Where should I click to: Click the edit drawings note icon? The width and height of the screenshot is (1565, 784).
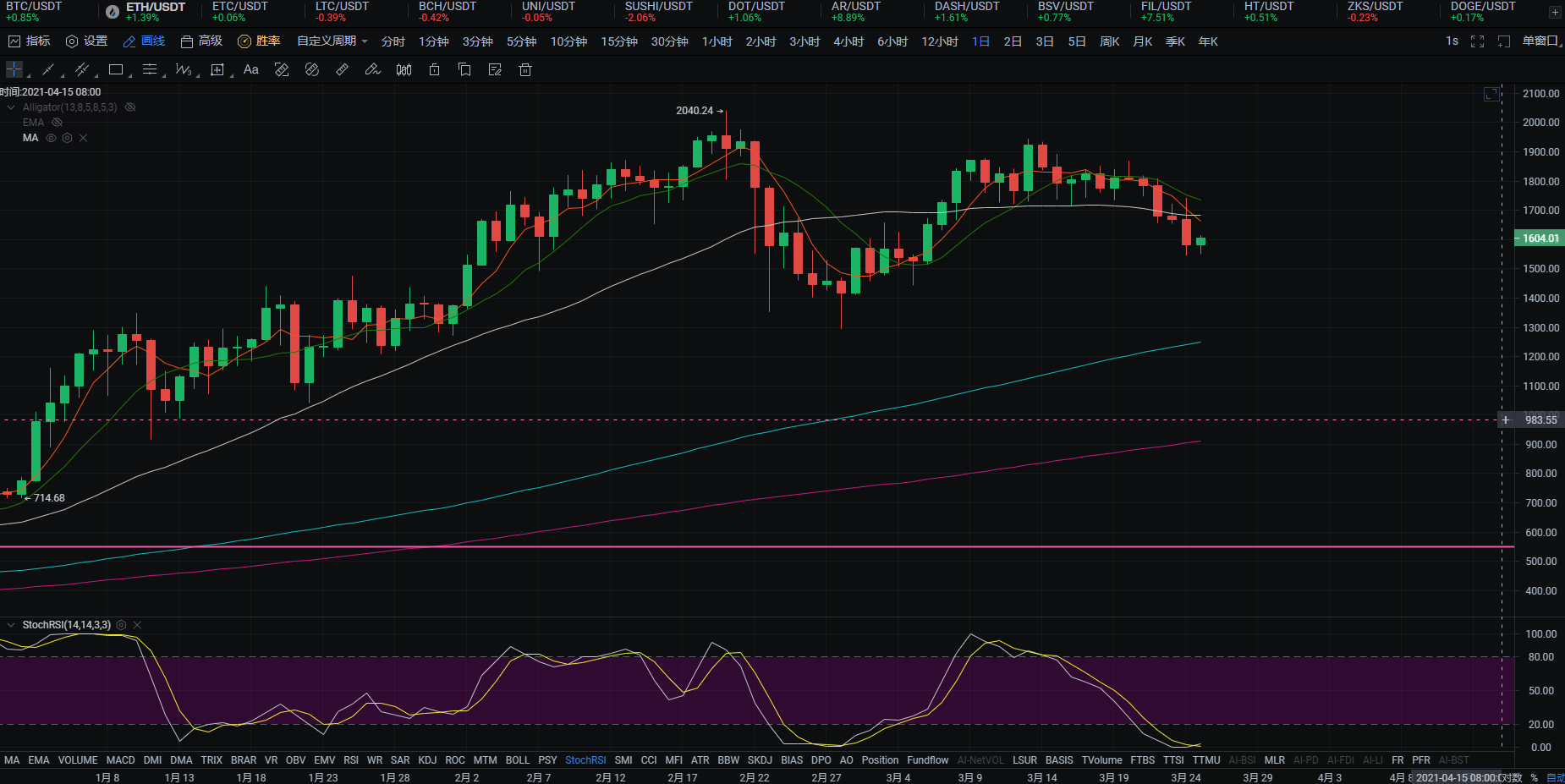point(495,69)
